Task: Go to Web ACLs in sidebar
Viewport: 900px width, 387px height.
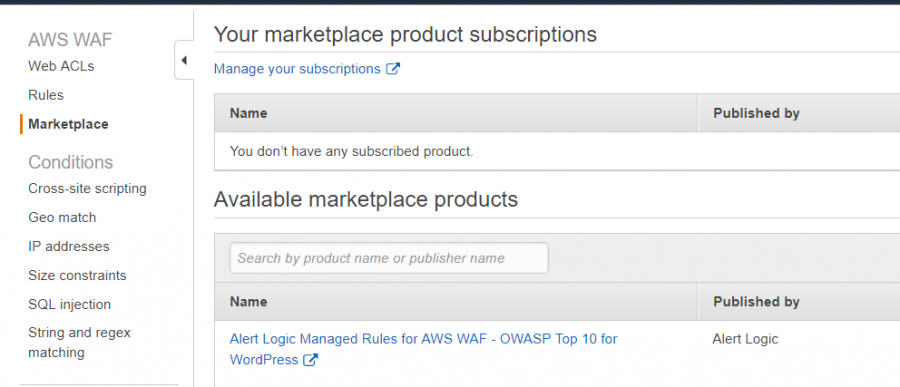Action: (x=61, y=66)
